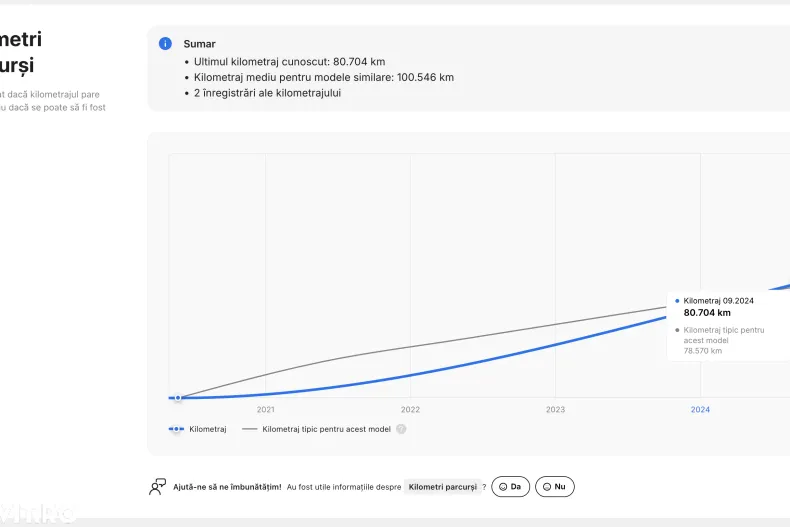Image resolution: width=790 pixels, height=527 pixels.
Task: Select the 2021 label on the x-axis
Action: [x=265, y=410]
